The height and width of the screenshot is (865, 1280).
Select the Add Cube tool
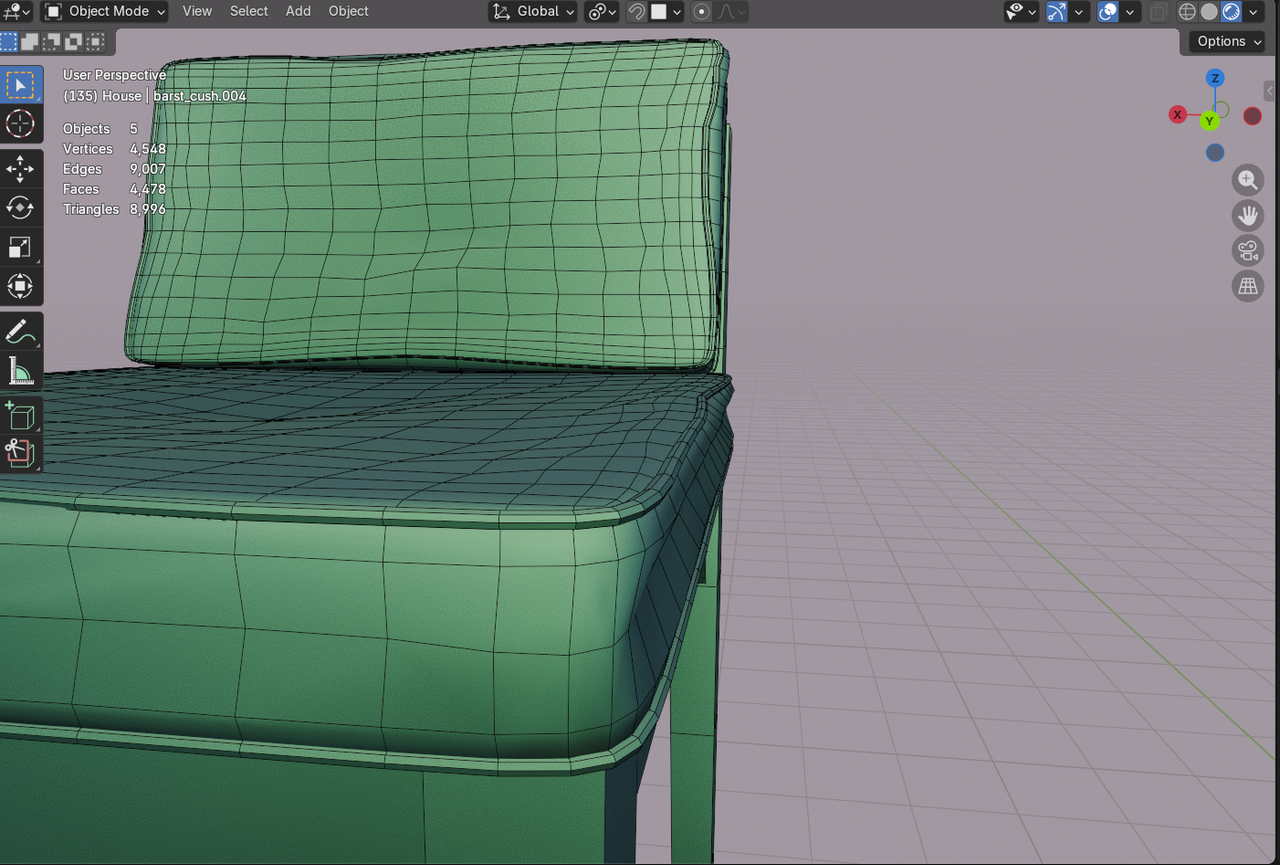pos(20,415)
